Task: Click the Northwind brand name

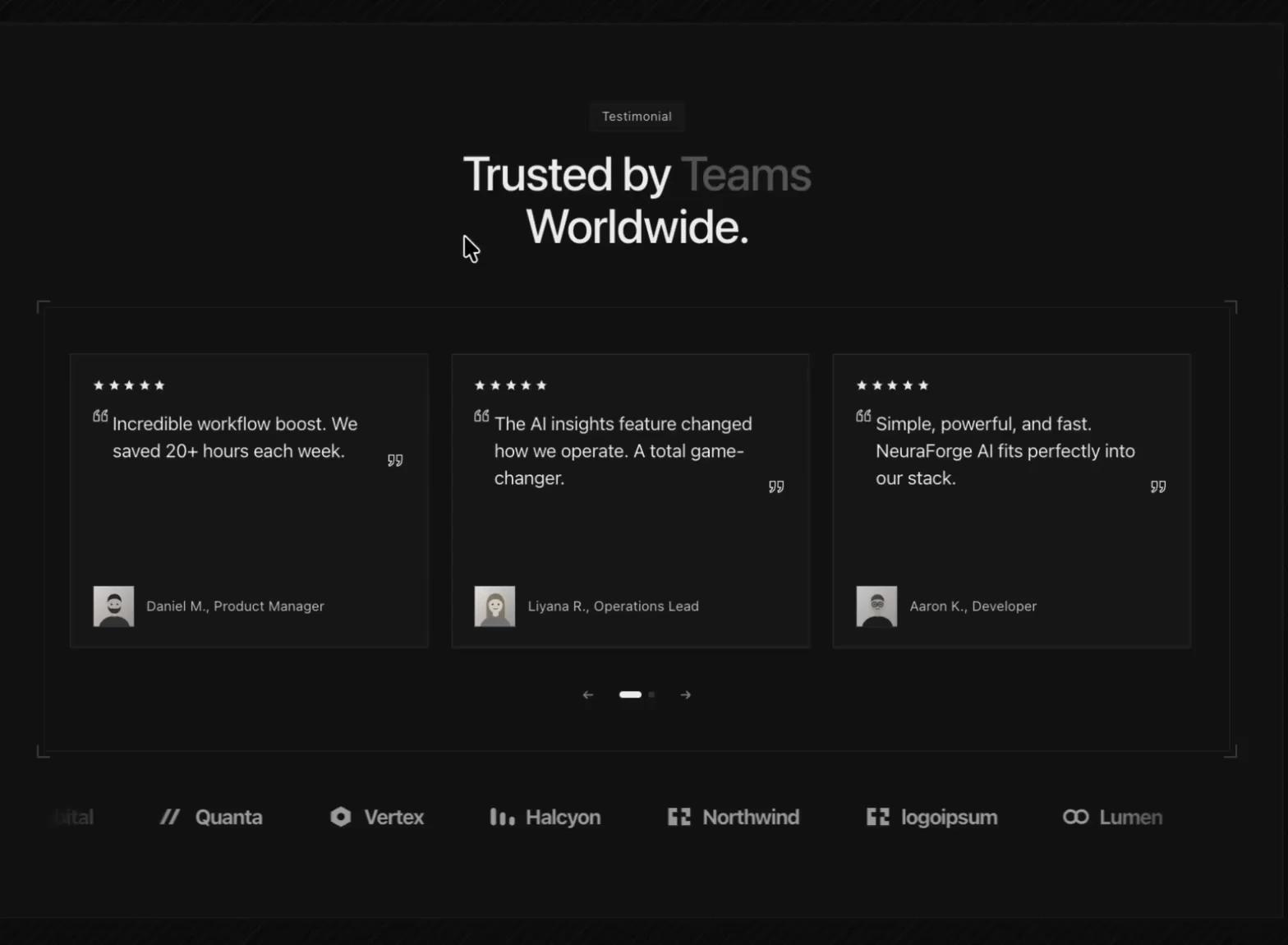Action: click(x=751, y=818)
